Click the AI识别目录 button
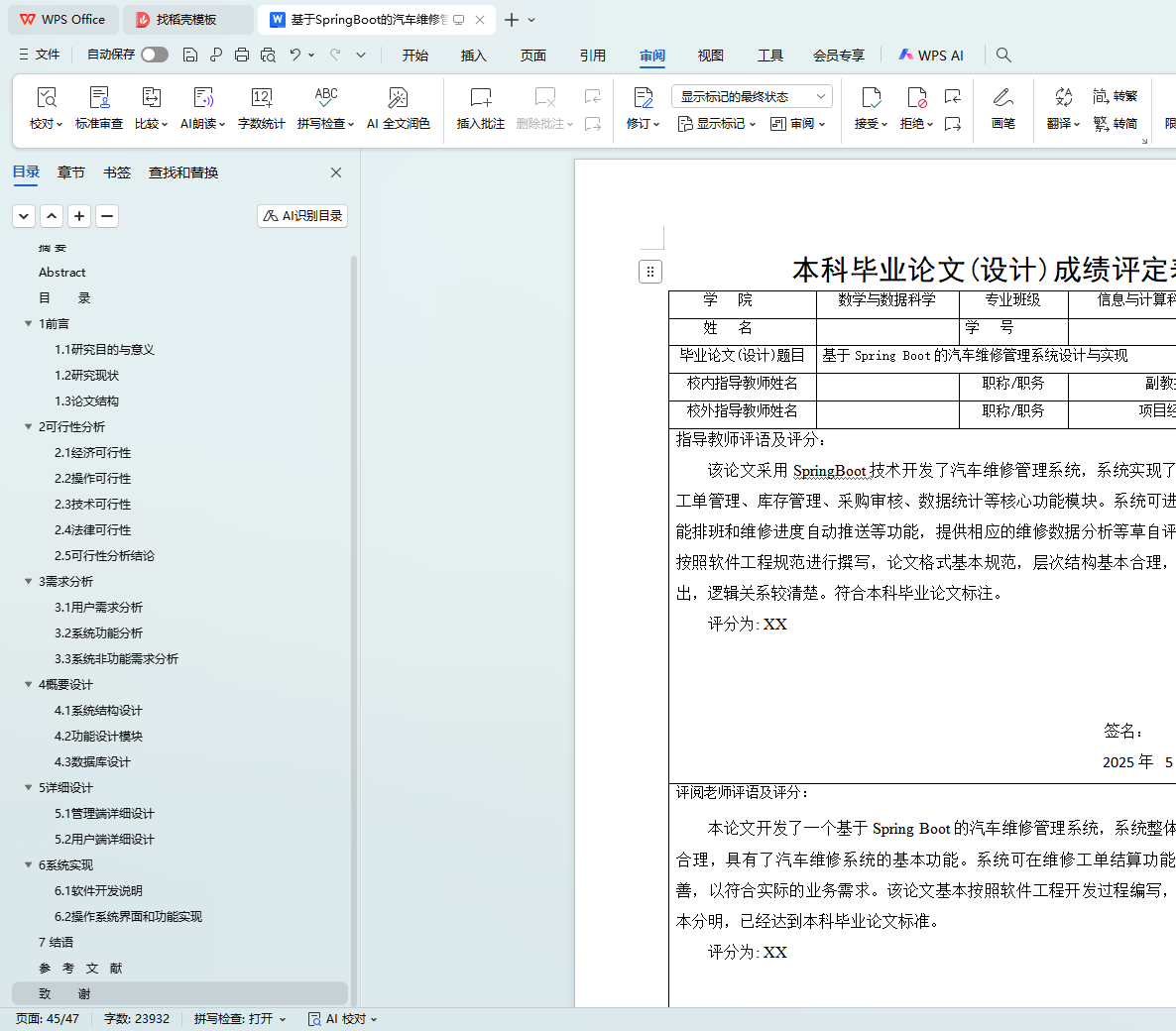This screenshot has width=1176, height=1031. coord(302,216)
